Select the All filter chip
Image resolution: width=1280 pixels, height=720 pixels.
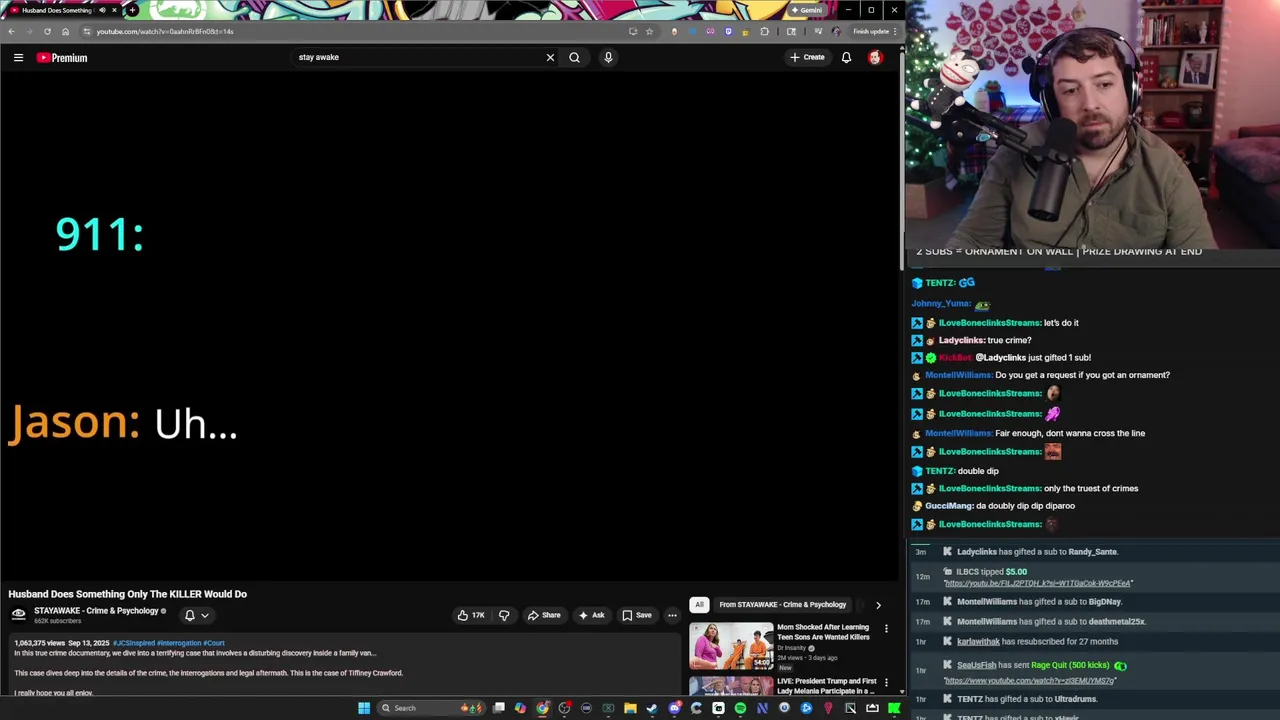coord(699,604)
